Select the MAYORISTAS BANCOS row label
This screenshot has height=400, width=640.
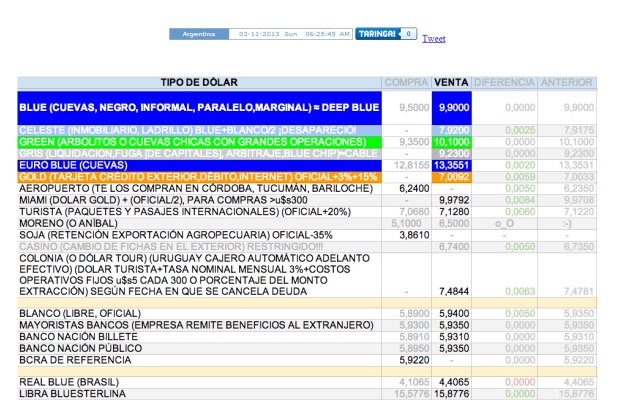[196, 325]
